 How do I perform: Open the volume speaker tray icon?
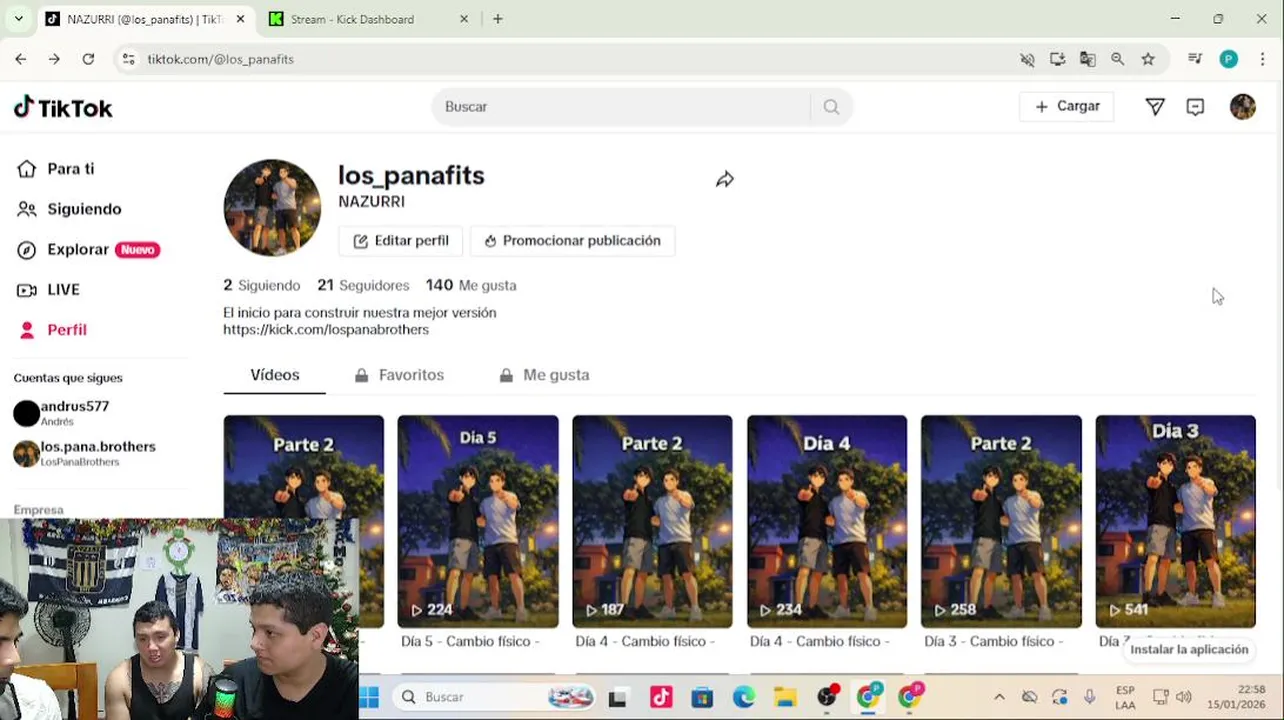[1184, 697]
